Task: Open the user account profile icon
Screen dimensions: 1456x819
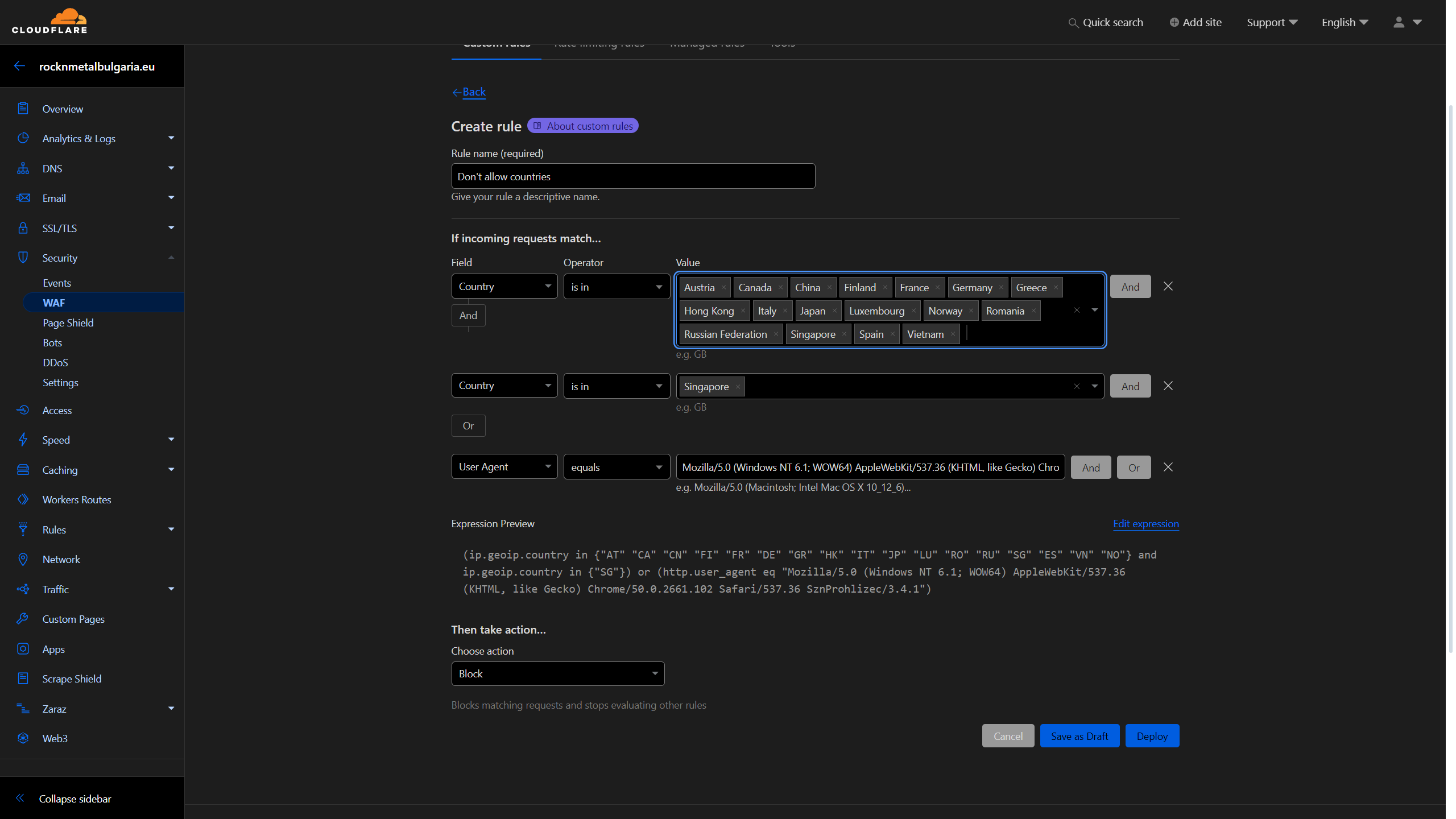Action: tap(1399, 22)
